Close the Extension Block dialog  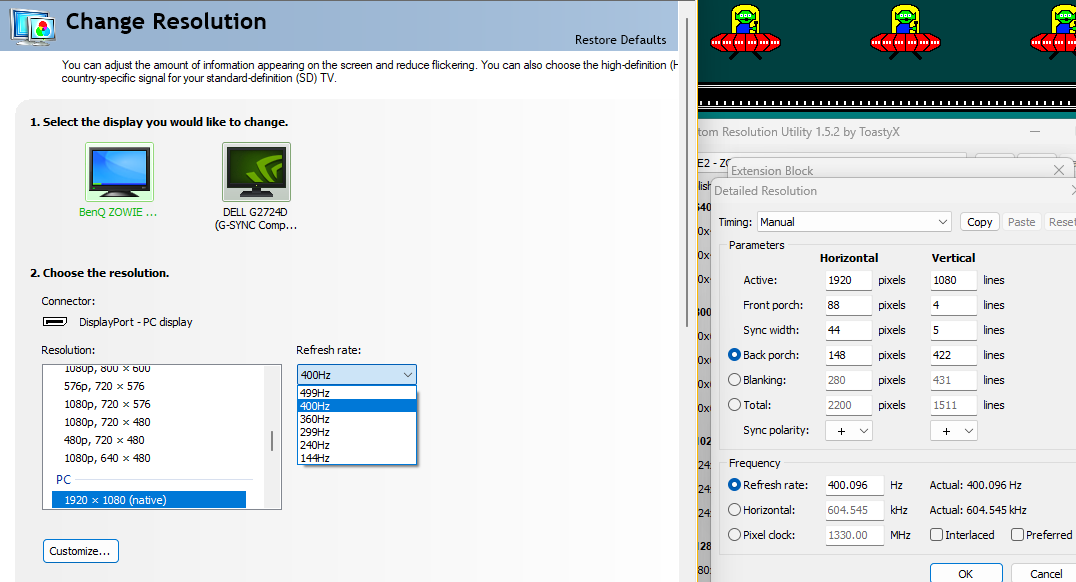(x=1060, y=171)
